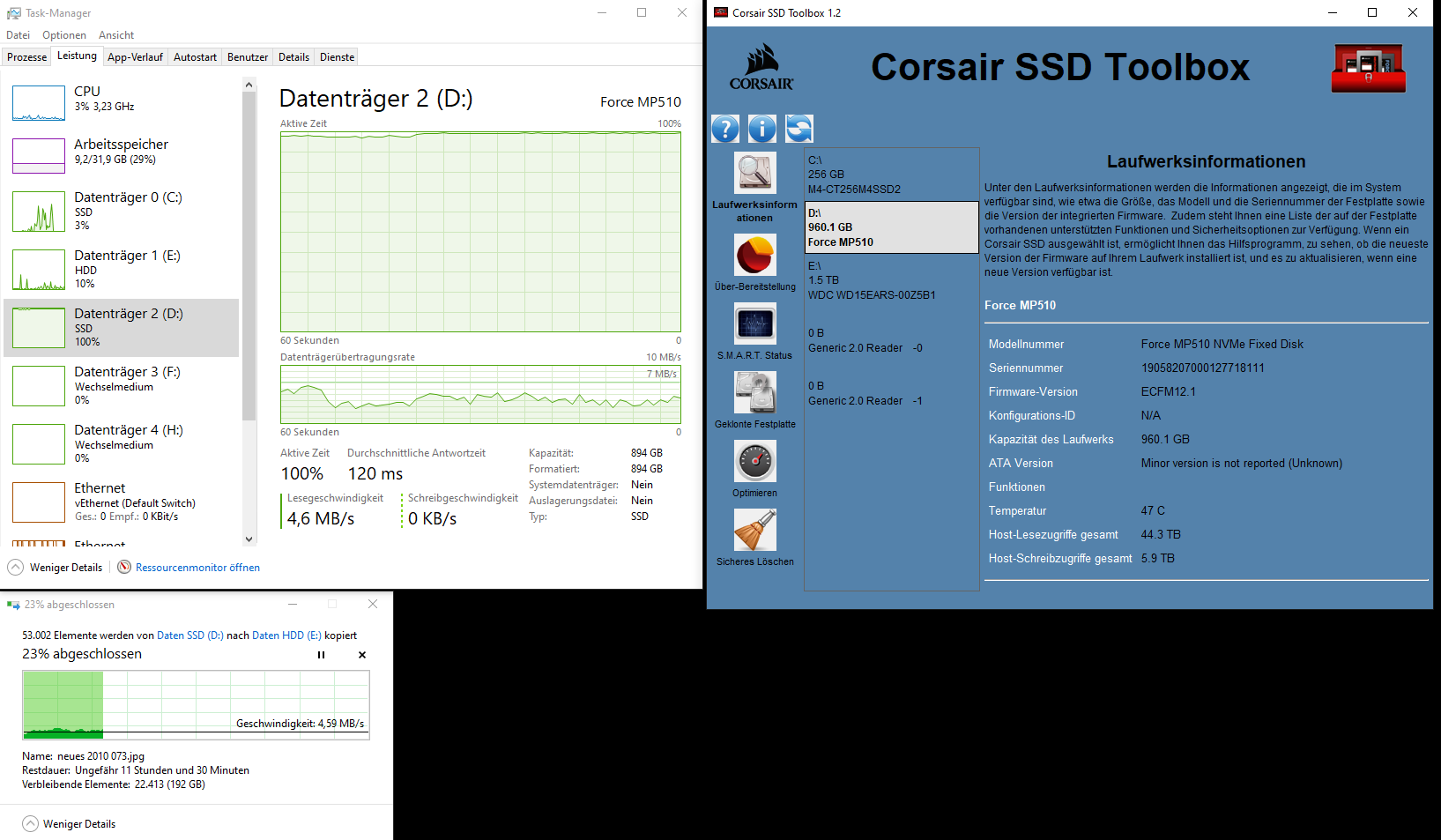Click the Aktive Zeit graph for Datenträger 2
The height and width of the screenshot is (840, 1441).
[480, 232]
